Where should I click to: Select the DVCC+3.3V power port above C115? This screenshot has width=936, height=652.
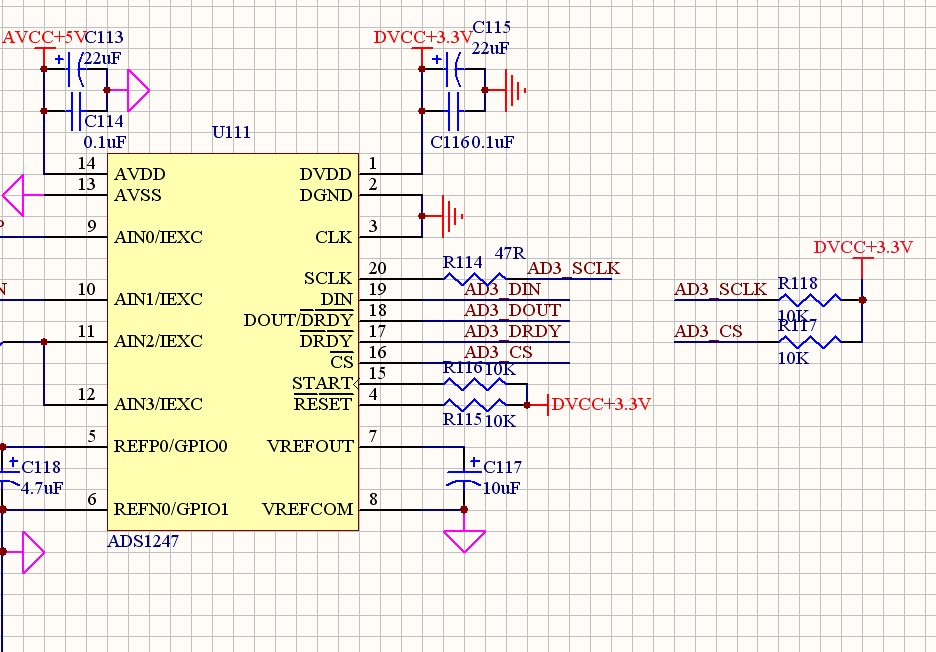(x=423, y=38)
